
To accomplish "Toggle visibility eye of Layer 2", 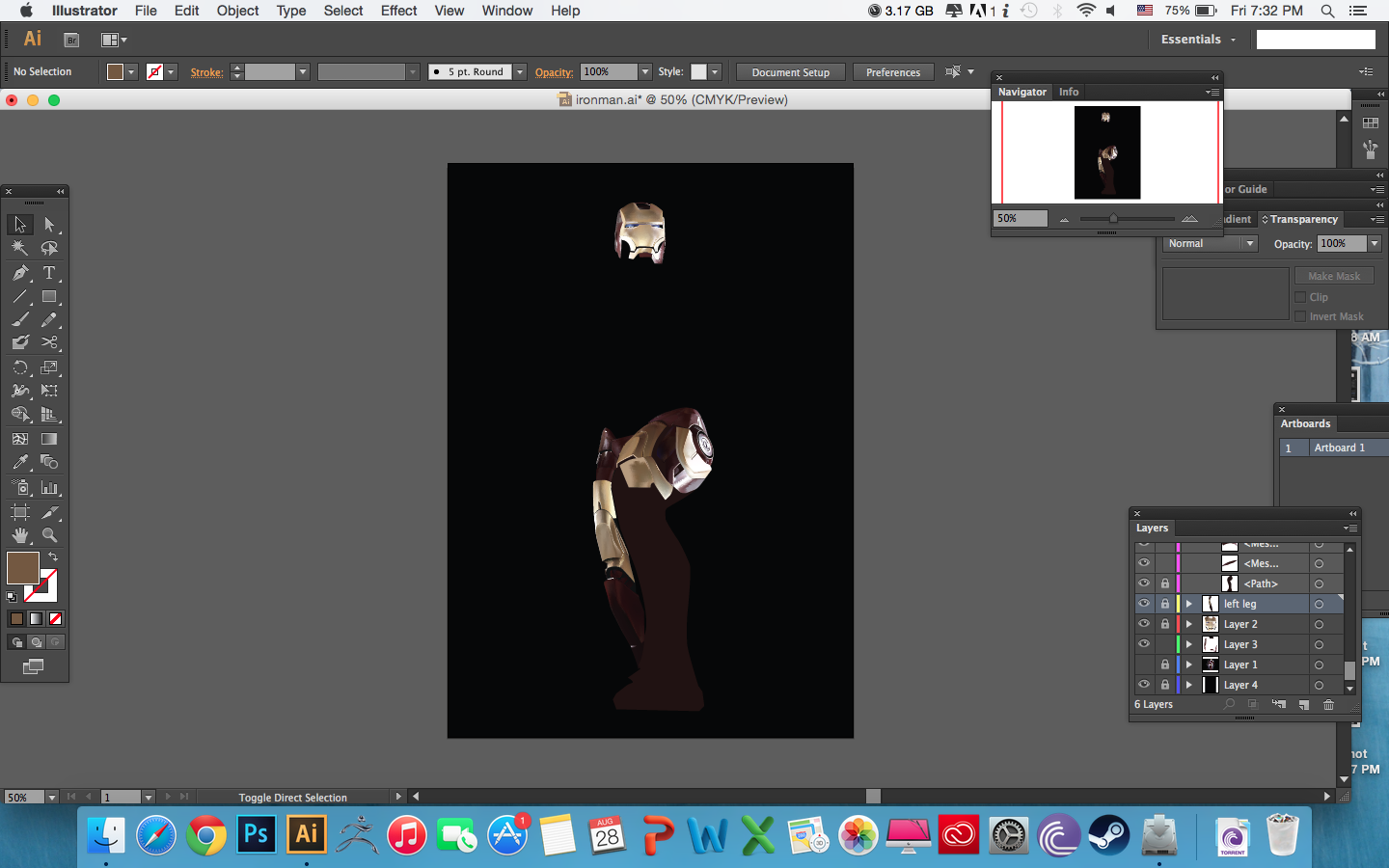I will point(1144,624).
